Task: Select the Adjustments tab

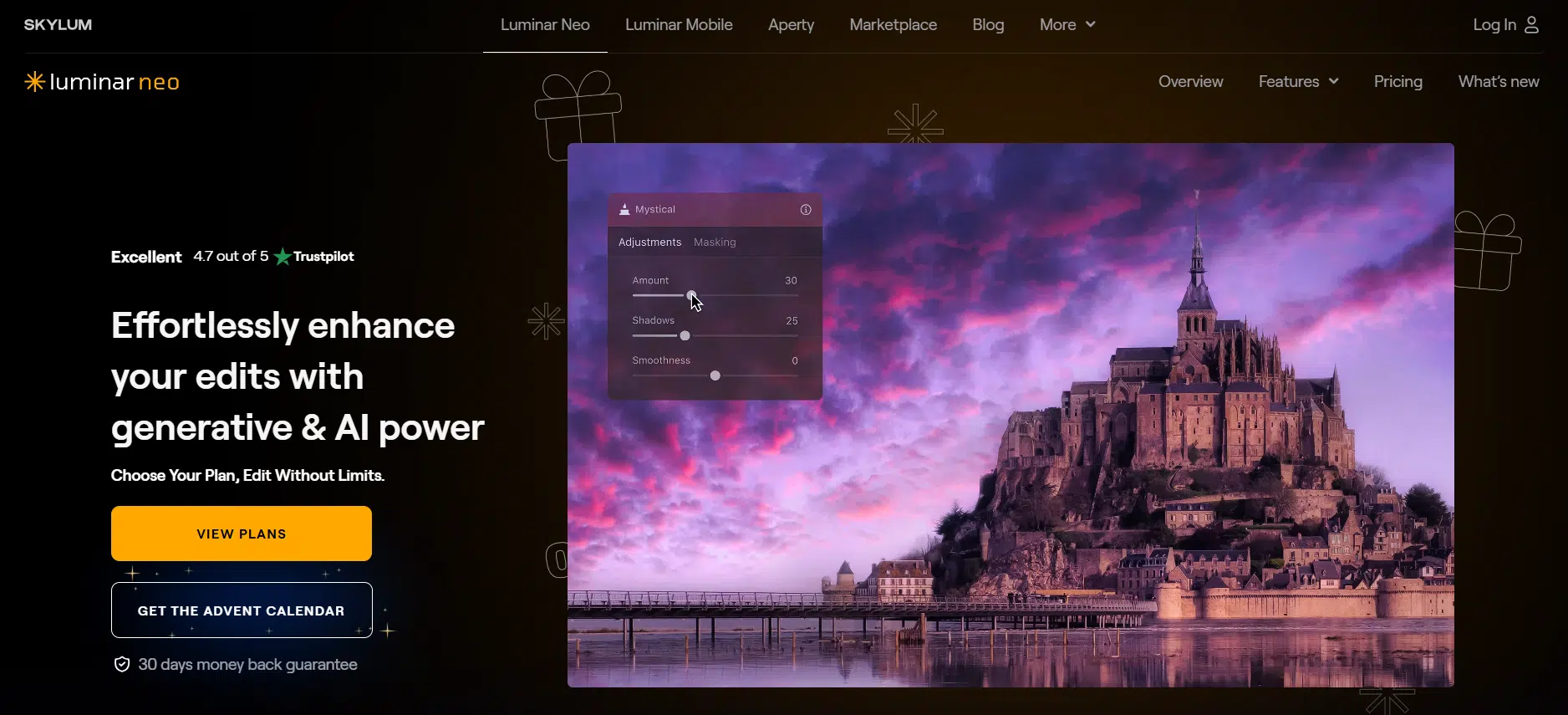Action: (649, 243)
